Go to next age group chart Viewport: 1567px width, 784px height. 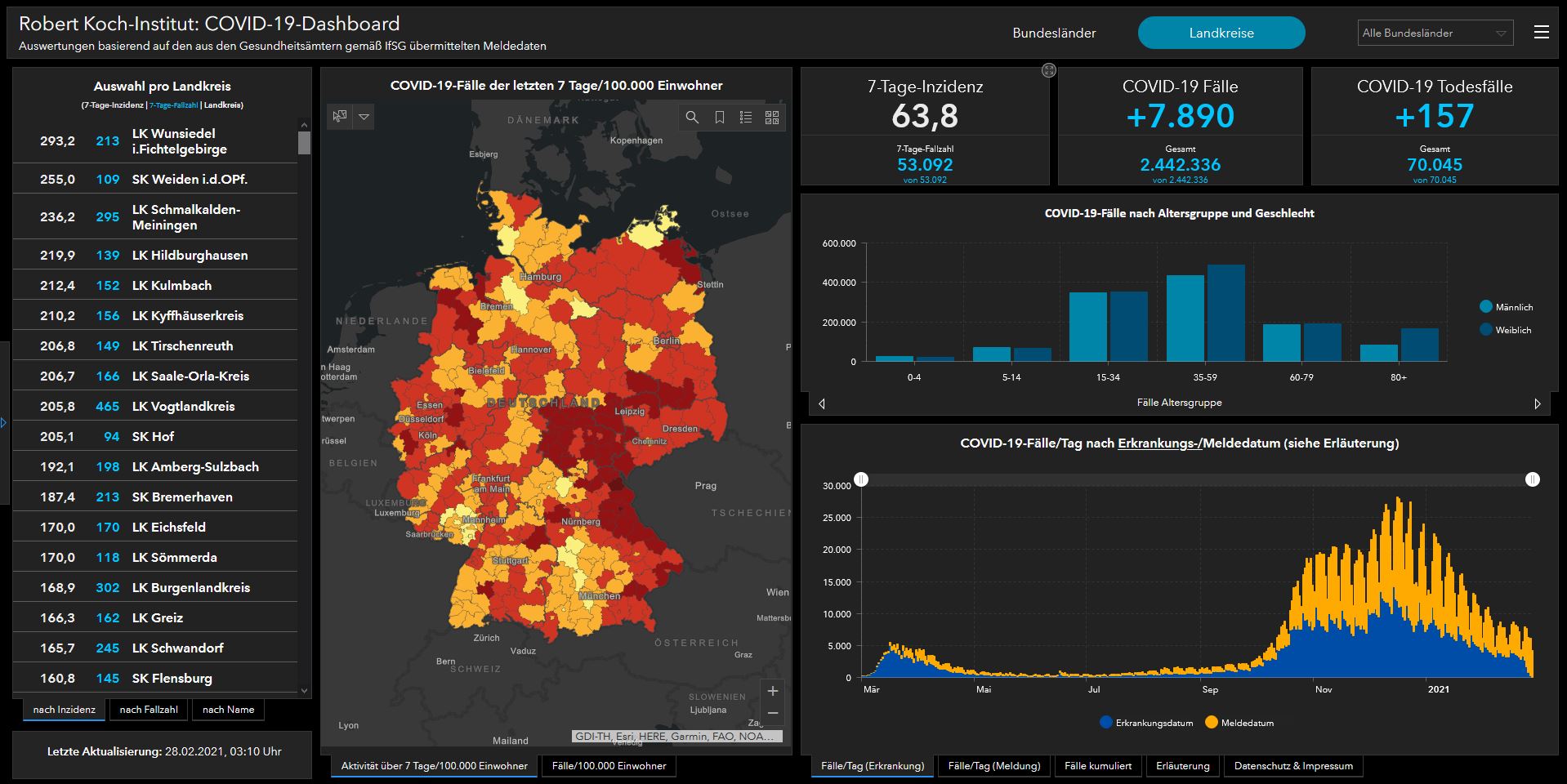click(x=1537, y=403)
